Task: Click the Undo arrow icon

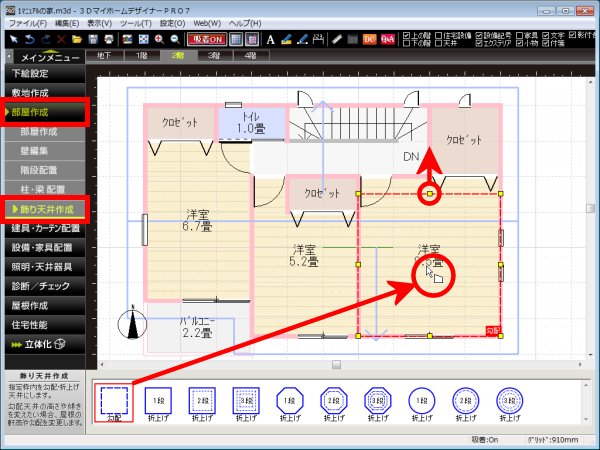Action: (x=30, y=39)
